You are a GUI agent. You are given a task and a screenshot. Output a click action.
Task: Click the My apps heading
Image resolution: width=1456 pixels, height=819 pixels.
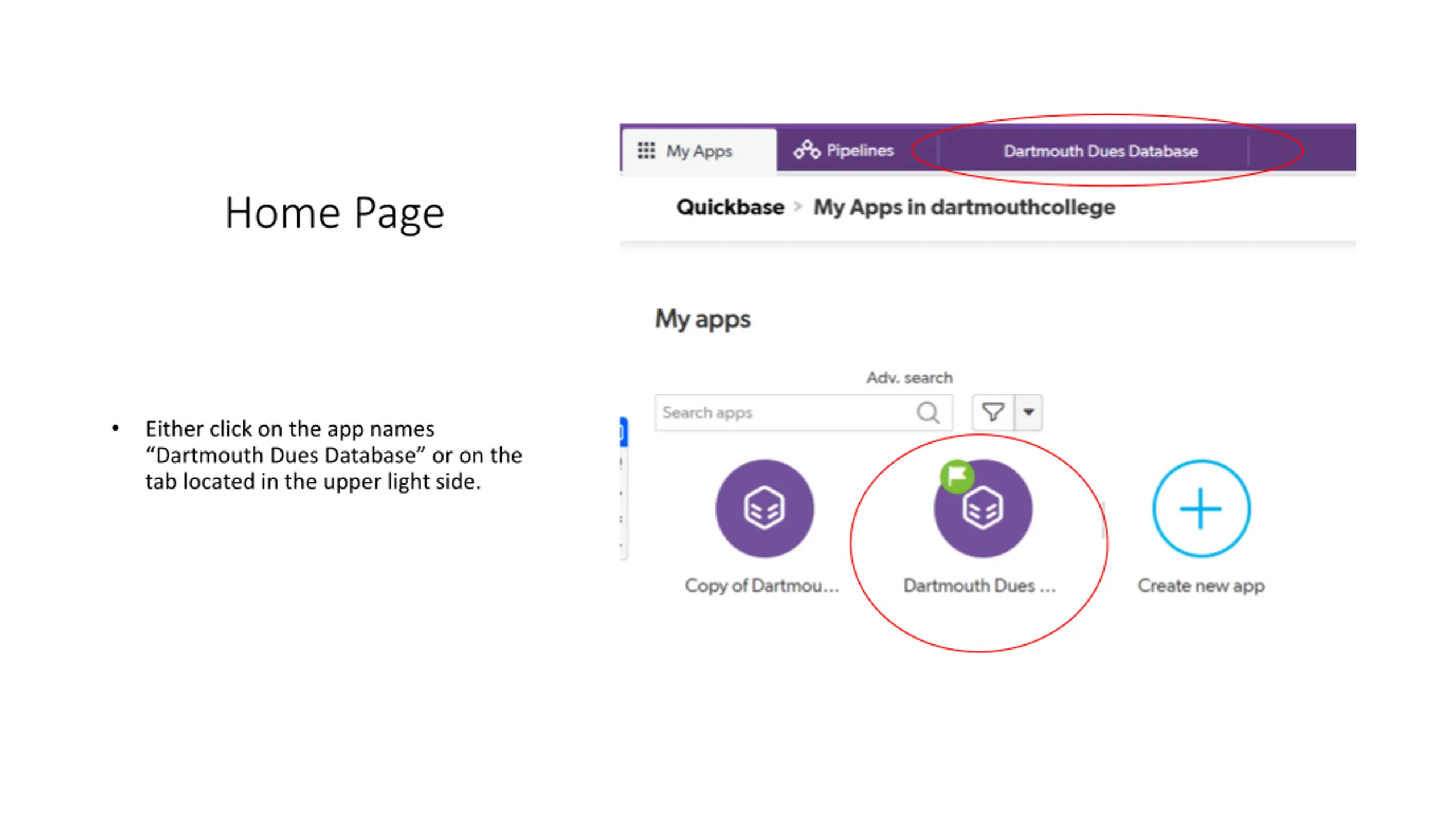point(703,319)
